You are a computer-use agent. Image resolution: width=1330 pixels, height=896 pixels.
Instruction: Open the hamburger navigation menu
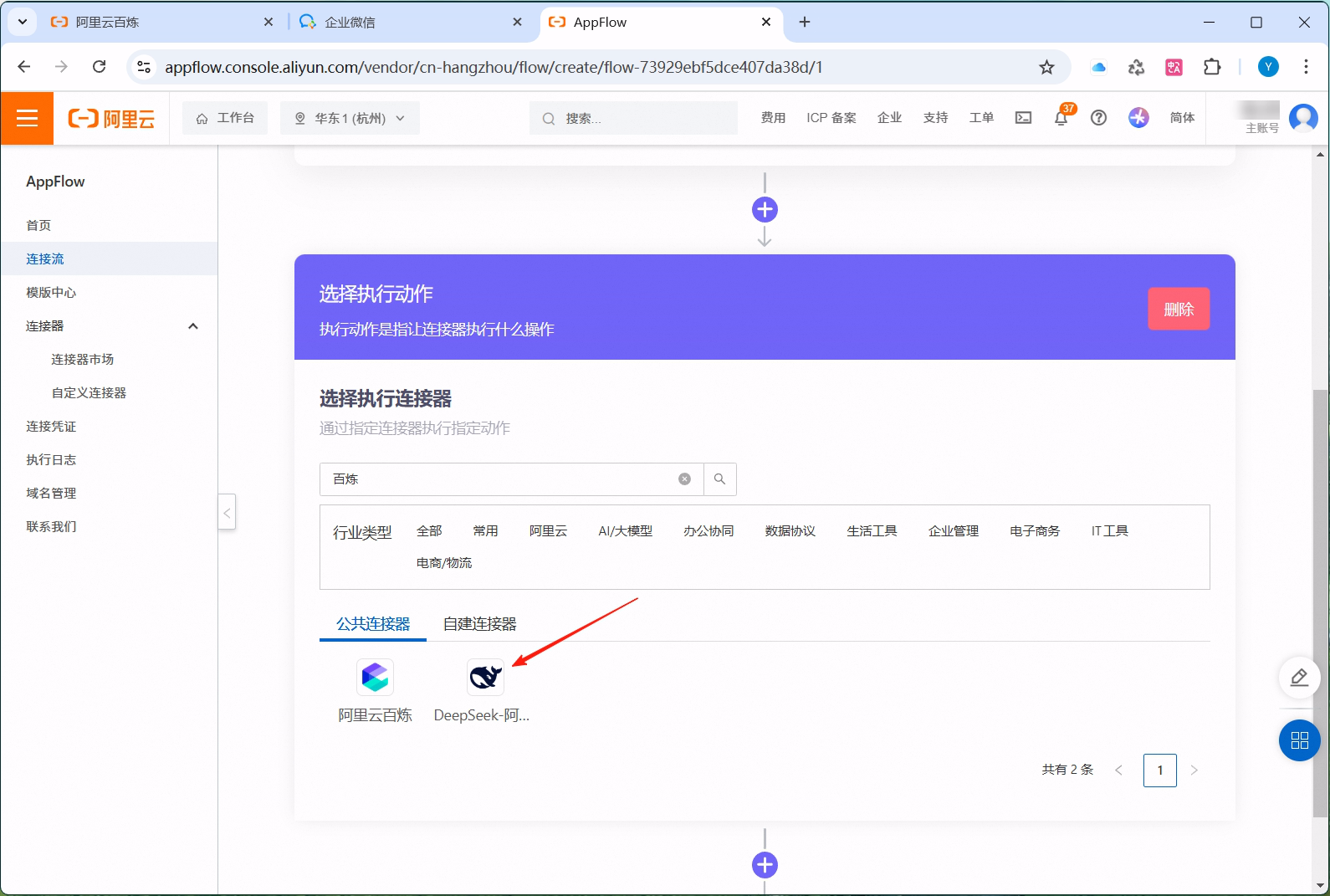pos(28,118)
